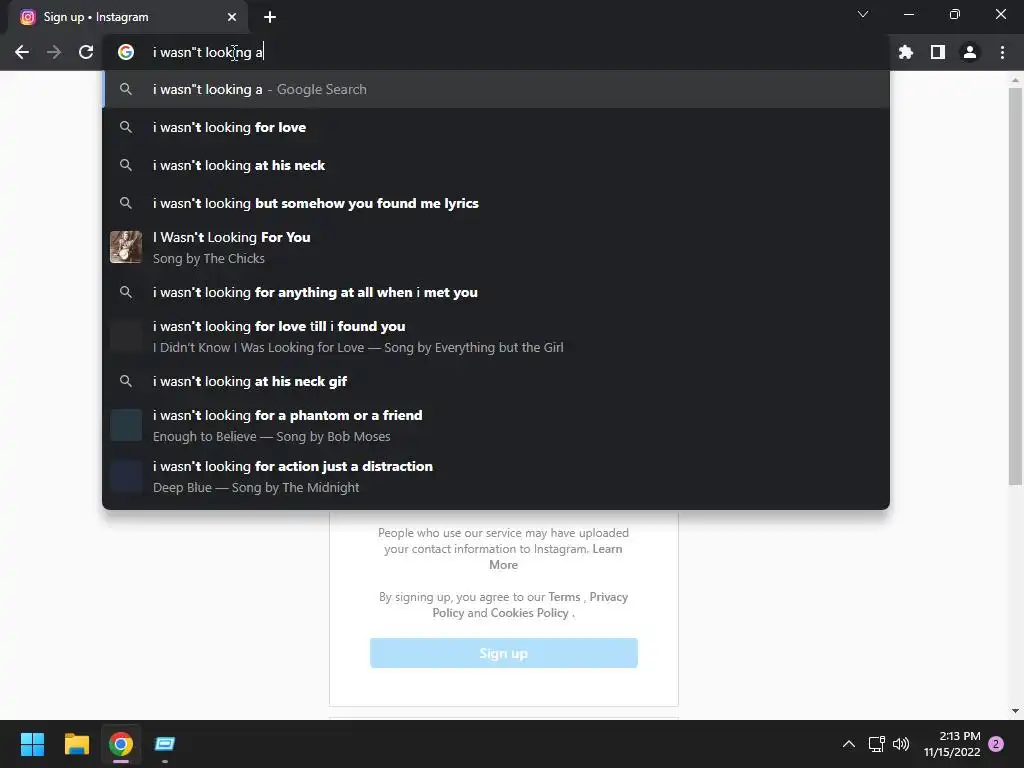Open the Windows Start menu

(32, 744)
